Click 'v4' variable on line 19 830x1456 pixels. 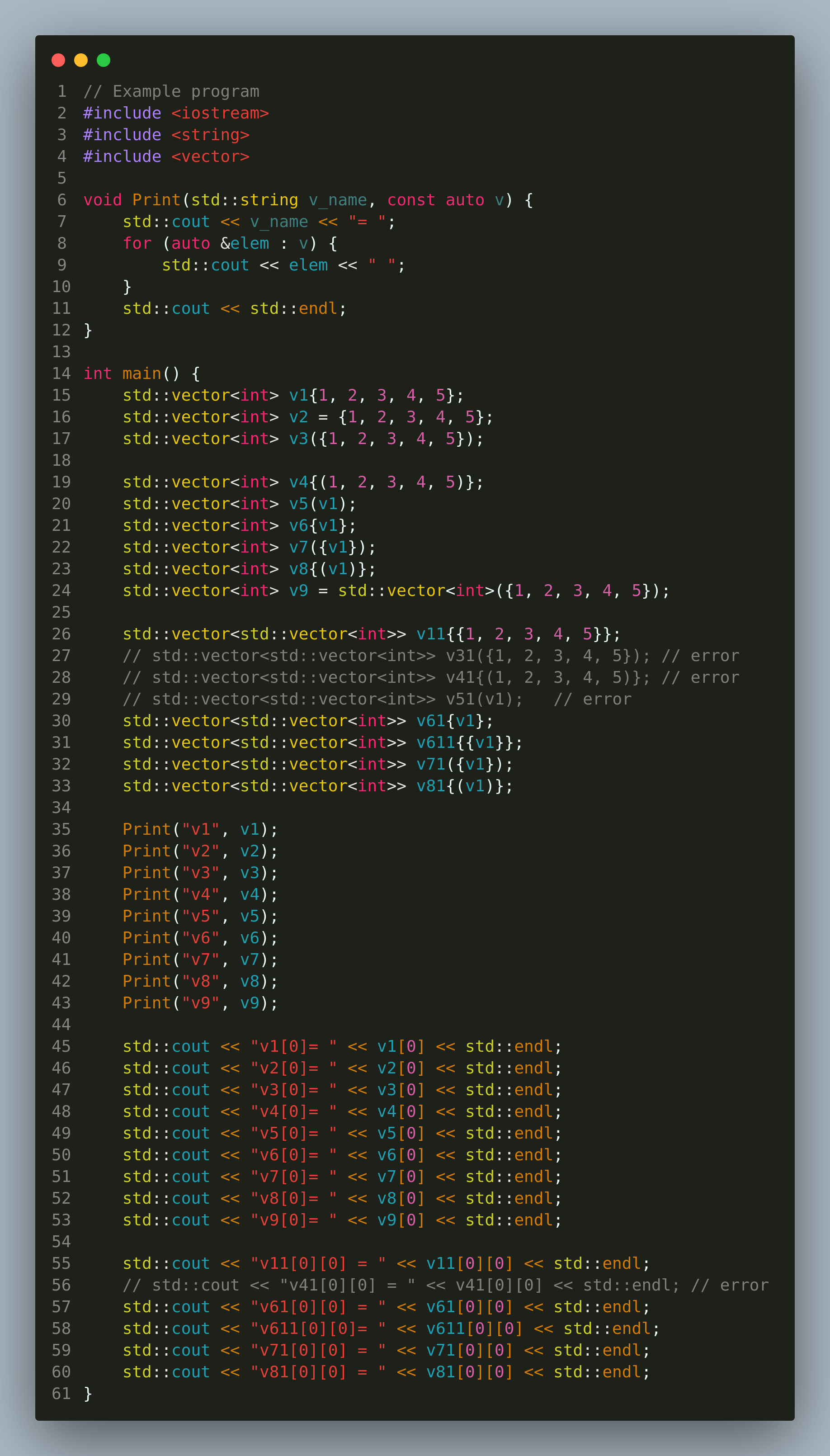click(x=299, y=482)
